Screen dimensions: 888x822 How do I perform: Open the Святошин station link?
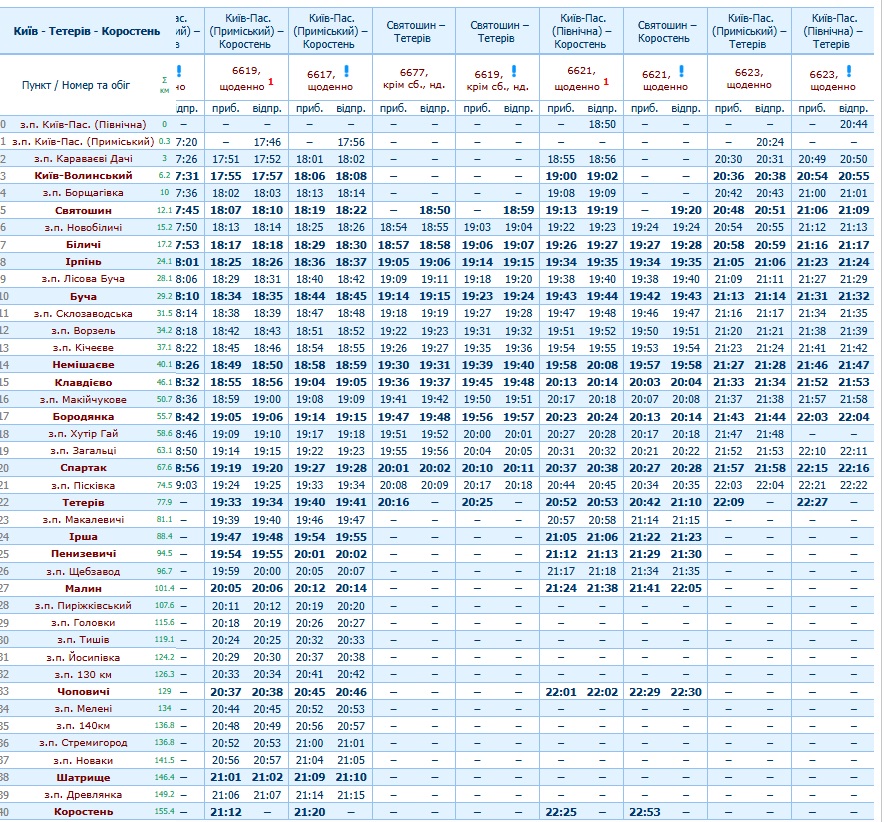pyautogui.click(x=82, y=211)
